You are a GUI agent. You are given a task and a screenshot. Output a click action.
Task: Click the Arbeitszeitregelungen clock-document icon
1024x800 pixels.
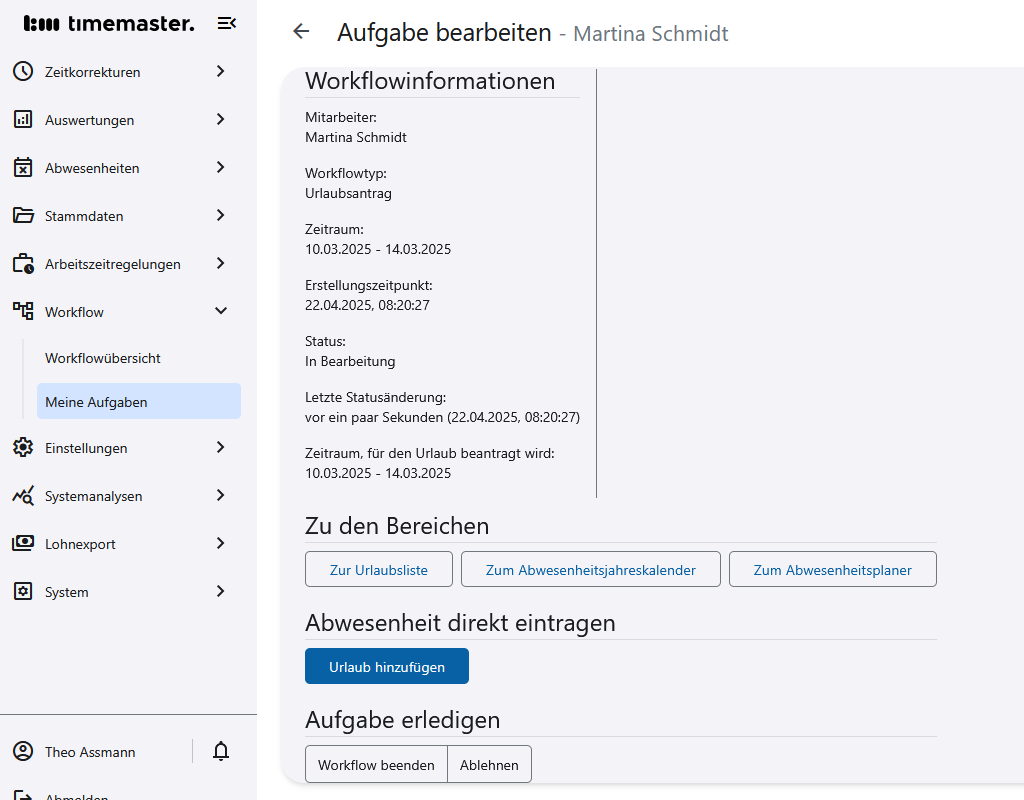22,263
